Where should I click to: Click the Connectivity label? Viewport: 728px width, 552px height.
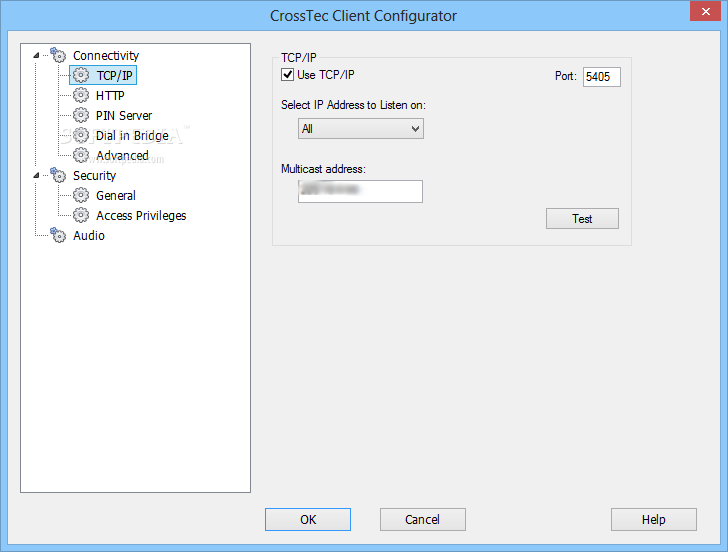(x=106, y=55)
